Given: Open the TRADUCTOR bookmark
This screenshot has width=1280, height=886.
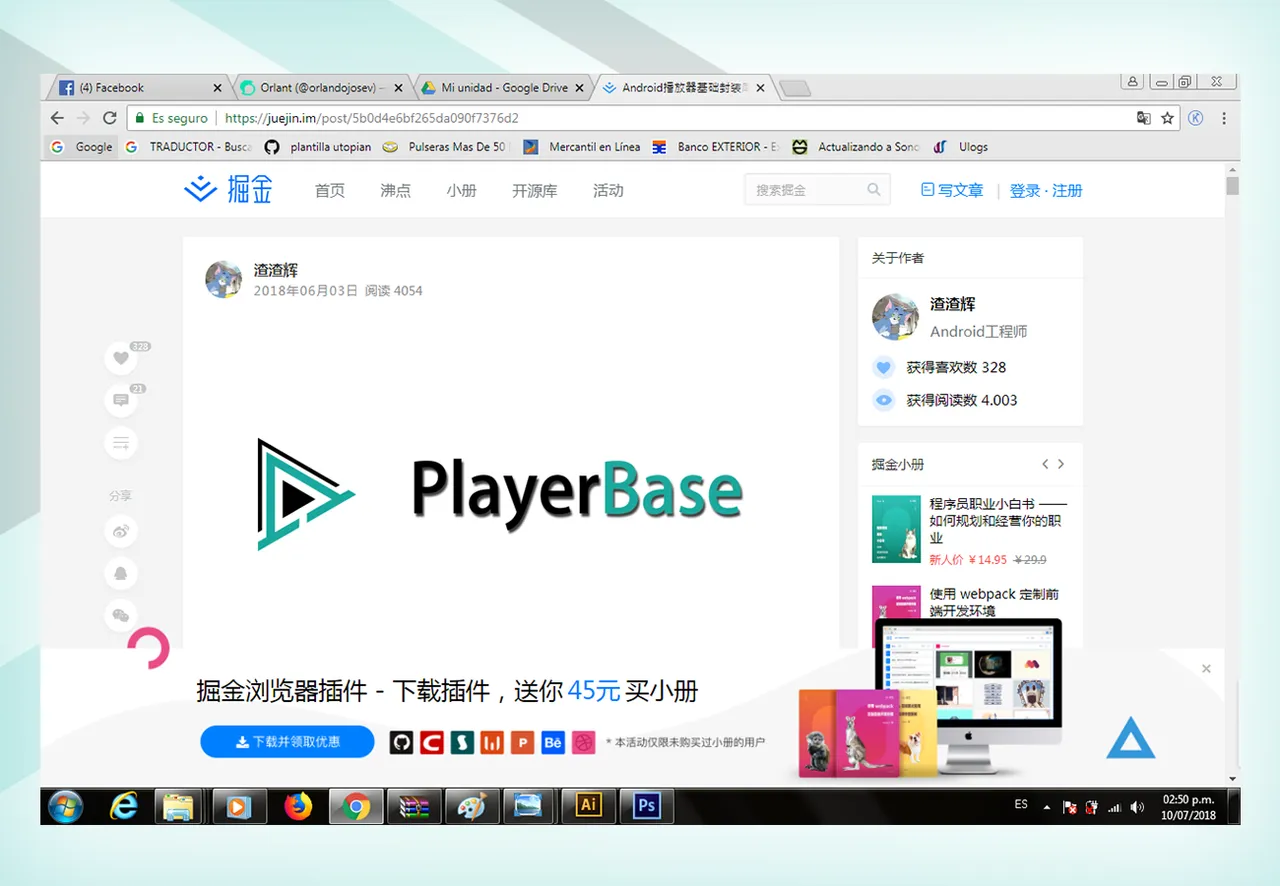Looking at the screenshot, I should pos(189,147).
